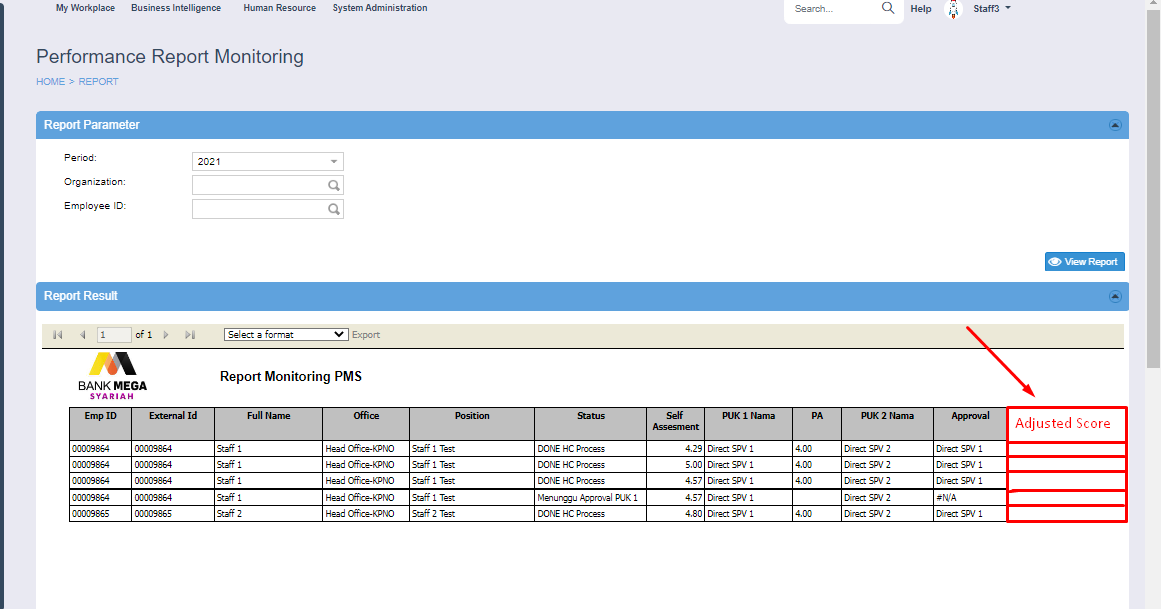Click the Report Monitoring PMS title
This screenshot has width=1161, height=609.
(291, 376)
